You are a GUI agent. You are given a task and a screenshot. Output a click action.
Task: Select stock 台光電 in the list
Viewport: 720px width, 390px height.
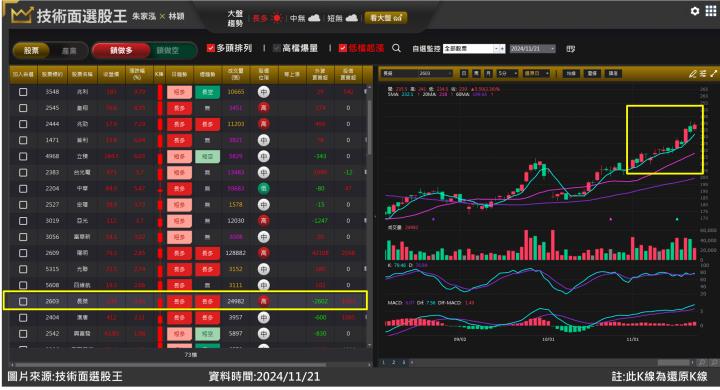click(82, 172)
